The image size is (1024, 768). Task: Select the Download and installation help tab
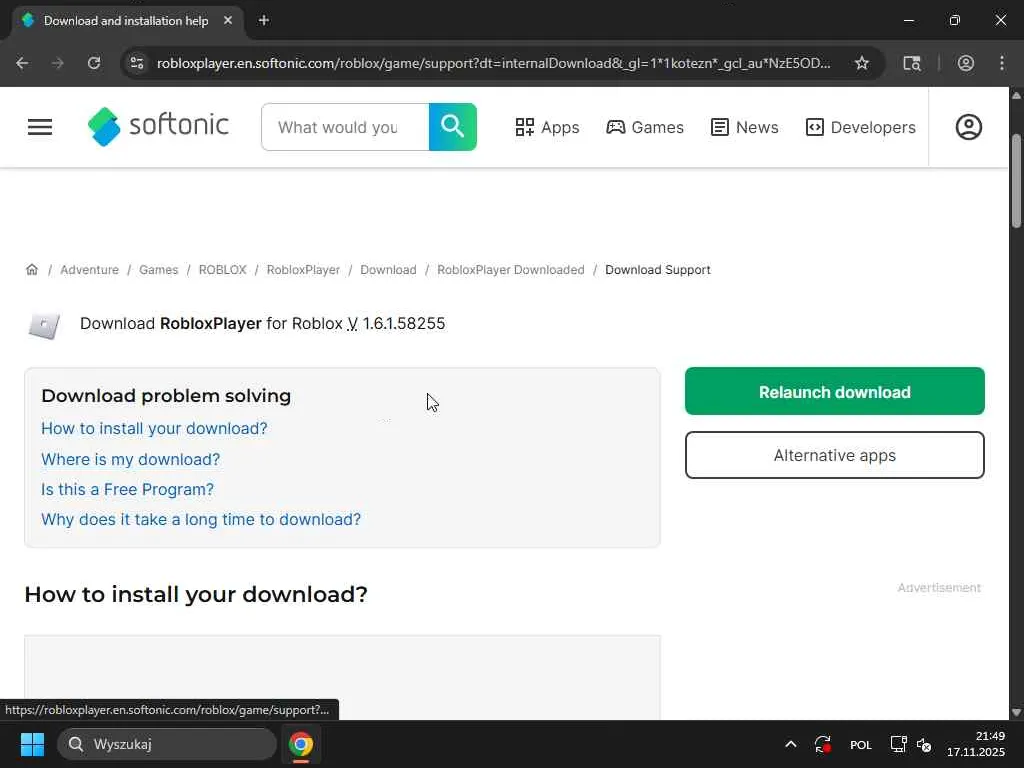(126, 21)
